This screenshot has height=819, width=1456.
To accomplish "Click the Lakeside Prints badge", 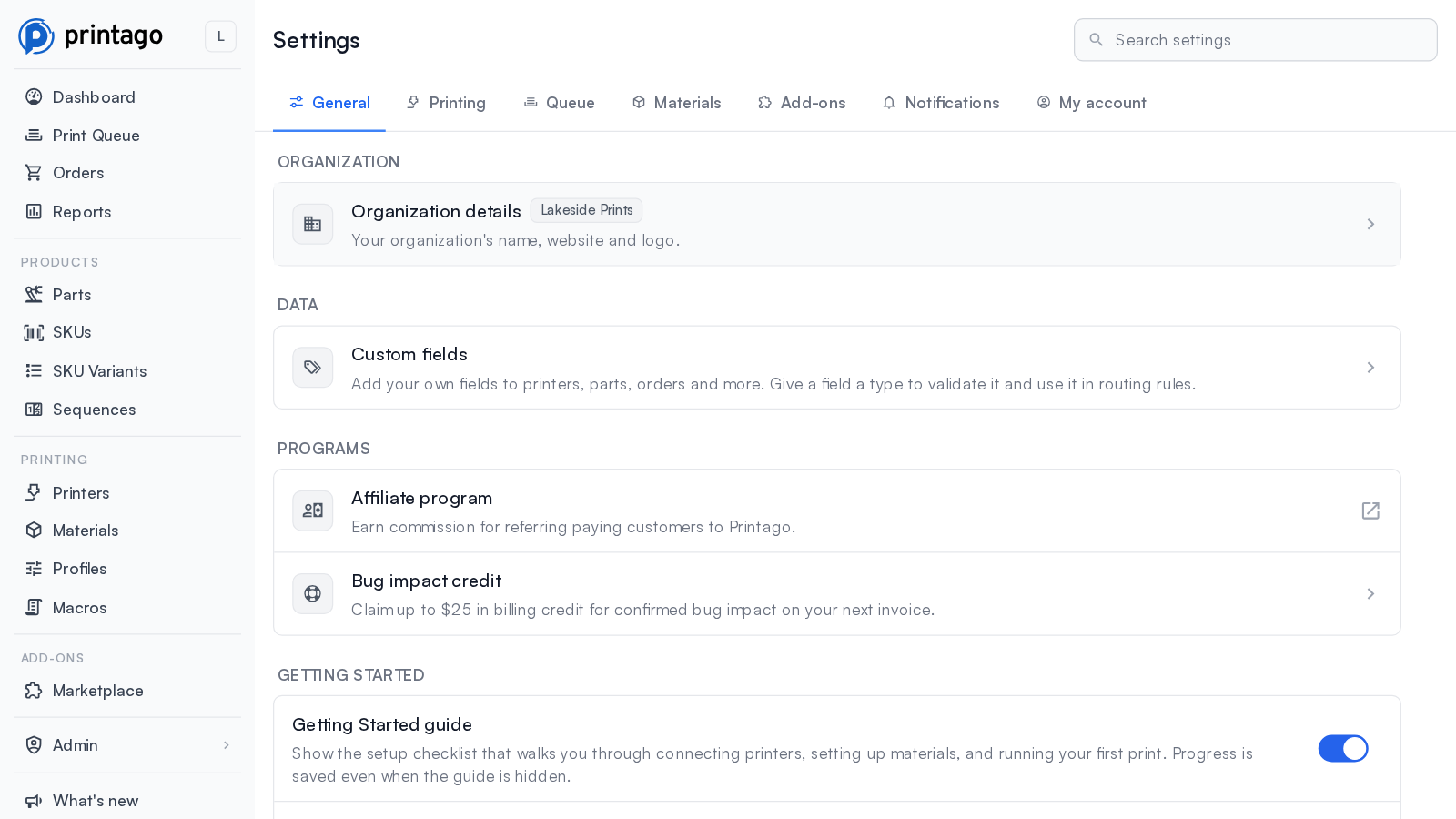I will 587,210.
